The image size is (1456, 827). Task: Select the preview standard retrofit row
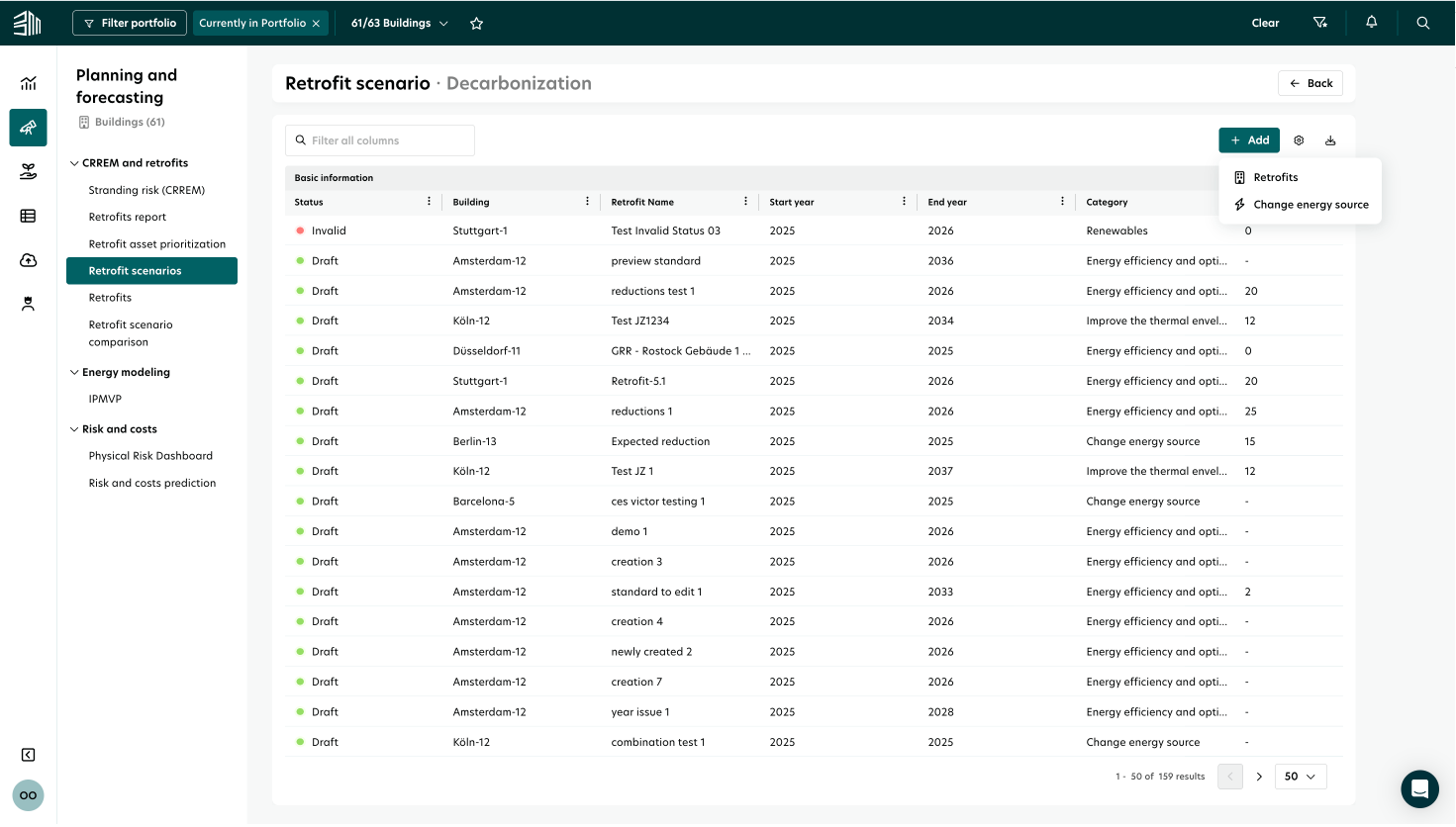pos(814,261)
